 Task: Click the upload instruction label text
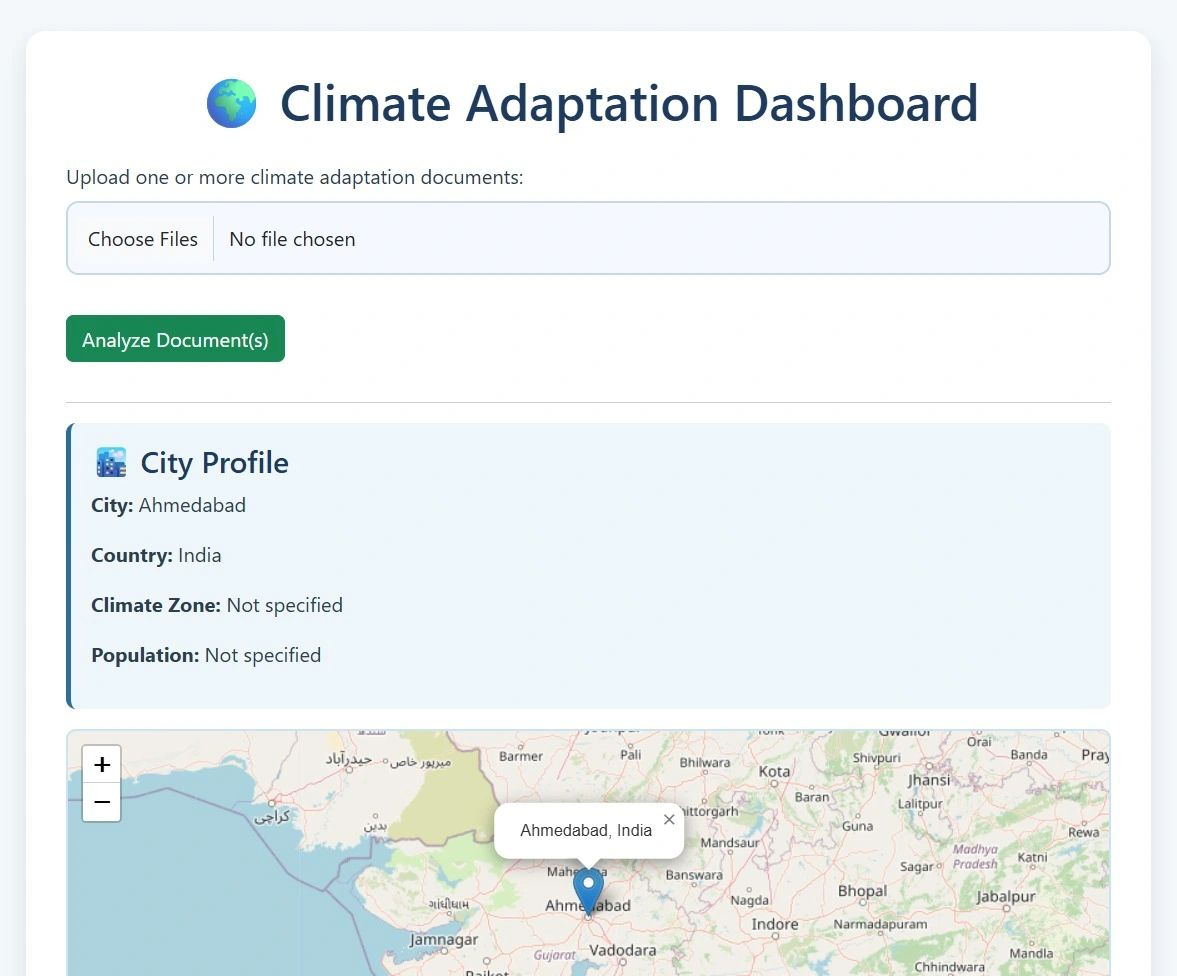tap(294, 177)
